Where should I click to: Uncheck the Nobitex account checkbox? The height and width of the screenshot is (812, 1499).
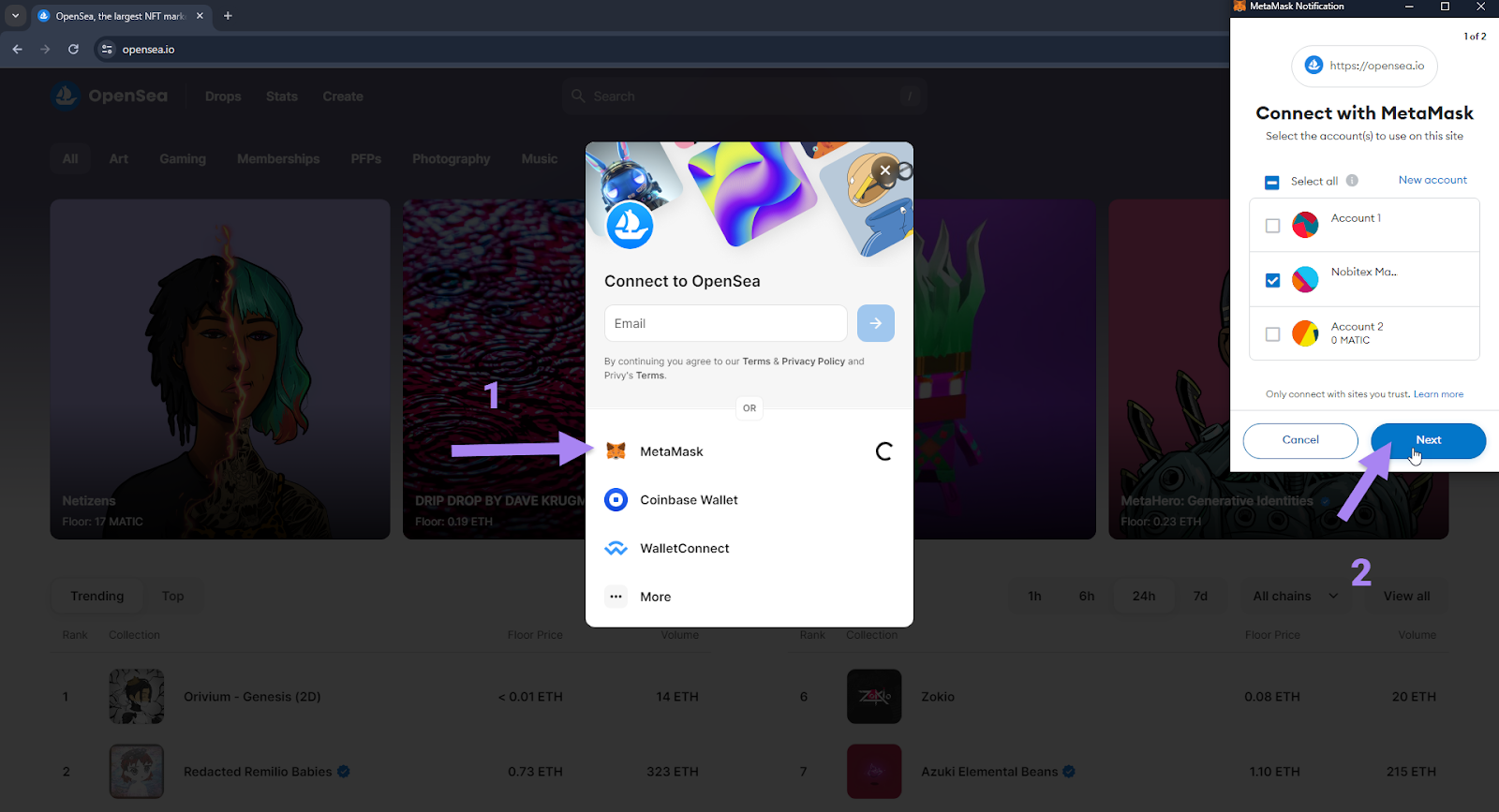click(1272, 280)
